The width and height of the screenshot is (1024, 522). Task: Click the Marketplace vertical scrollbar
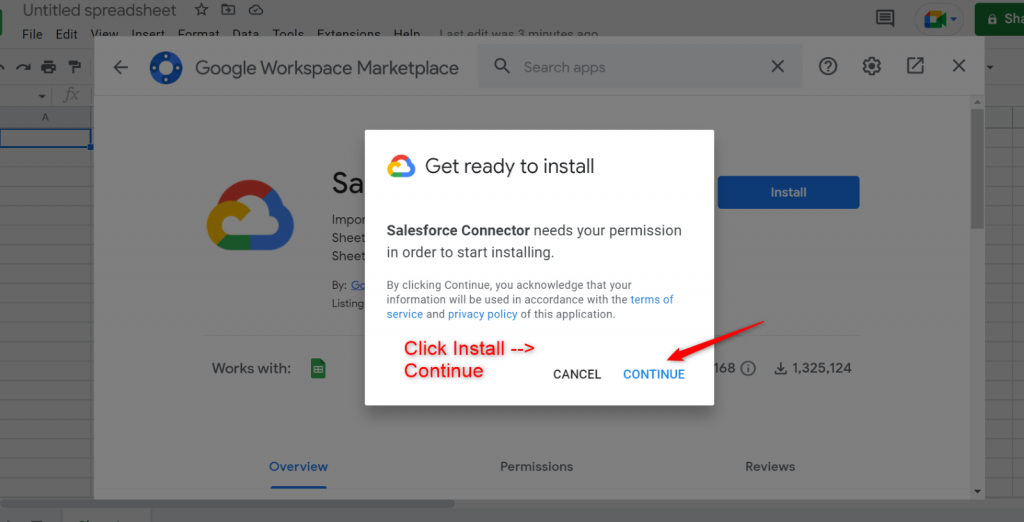(x=977, y=169)
